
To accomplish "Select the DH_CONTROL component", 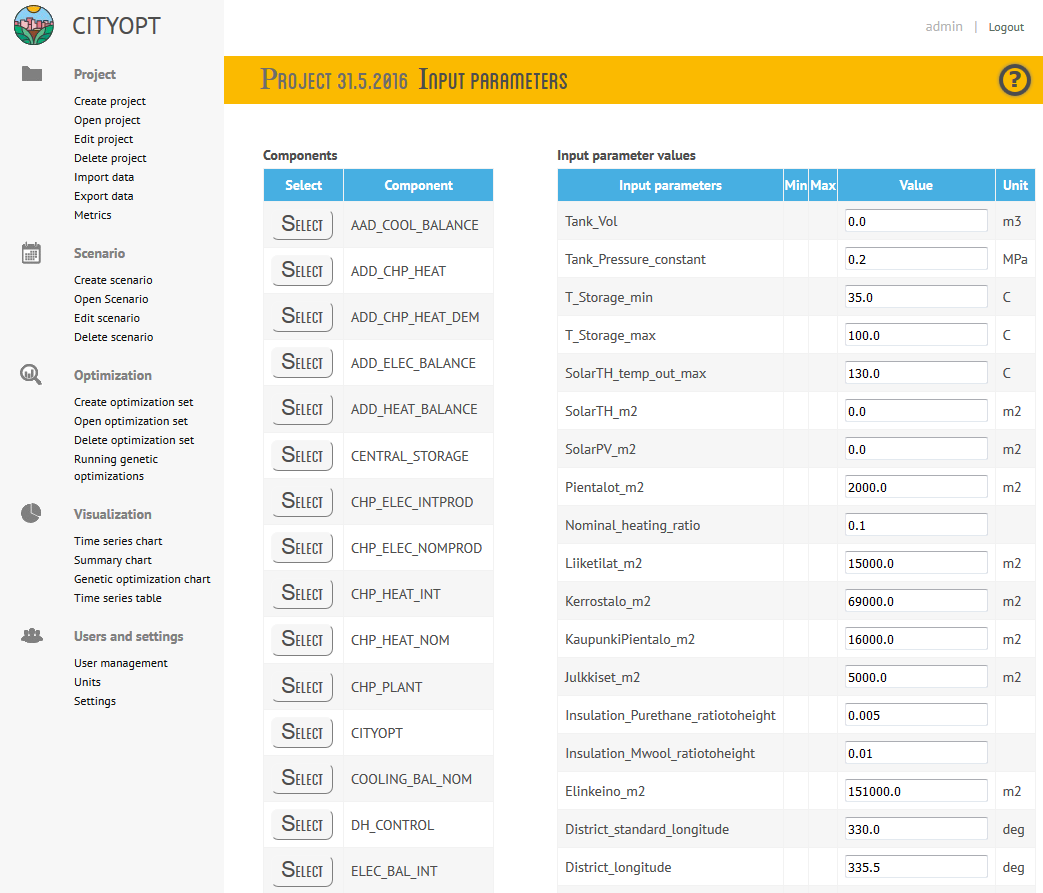I will click(302, 825).
